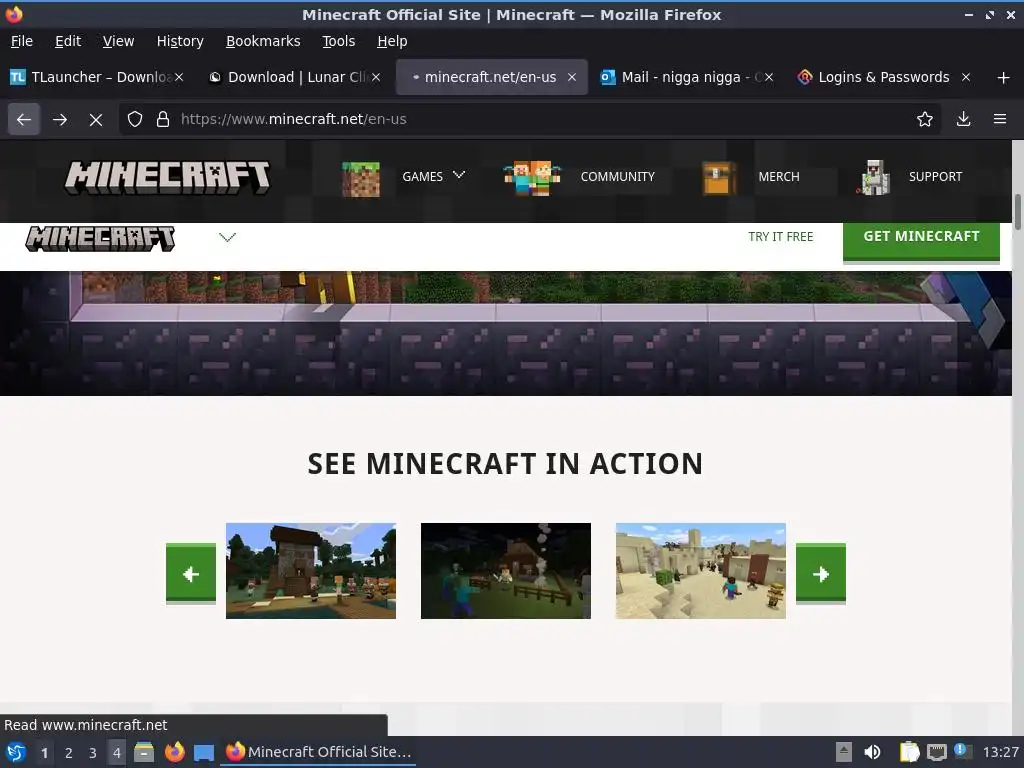
Task: Open the Firefox hamburger application menu
Action: tap(1000, 119)
